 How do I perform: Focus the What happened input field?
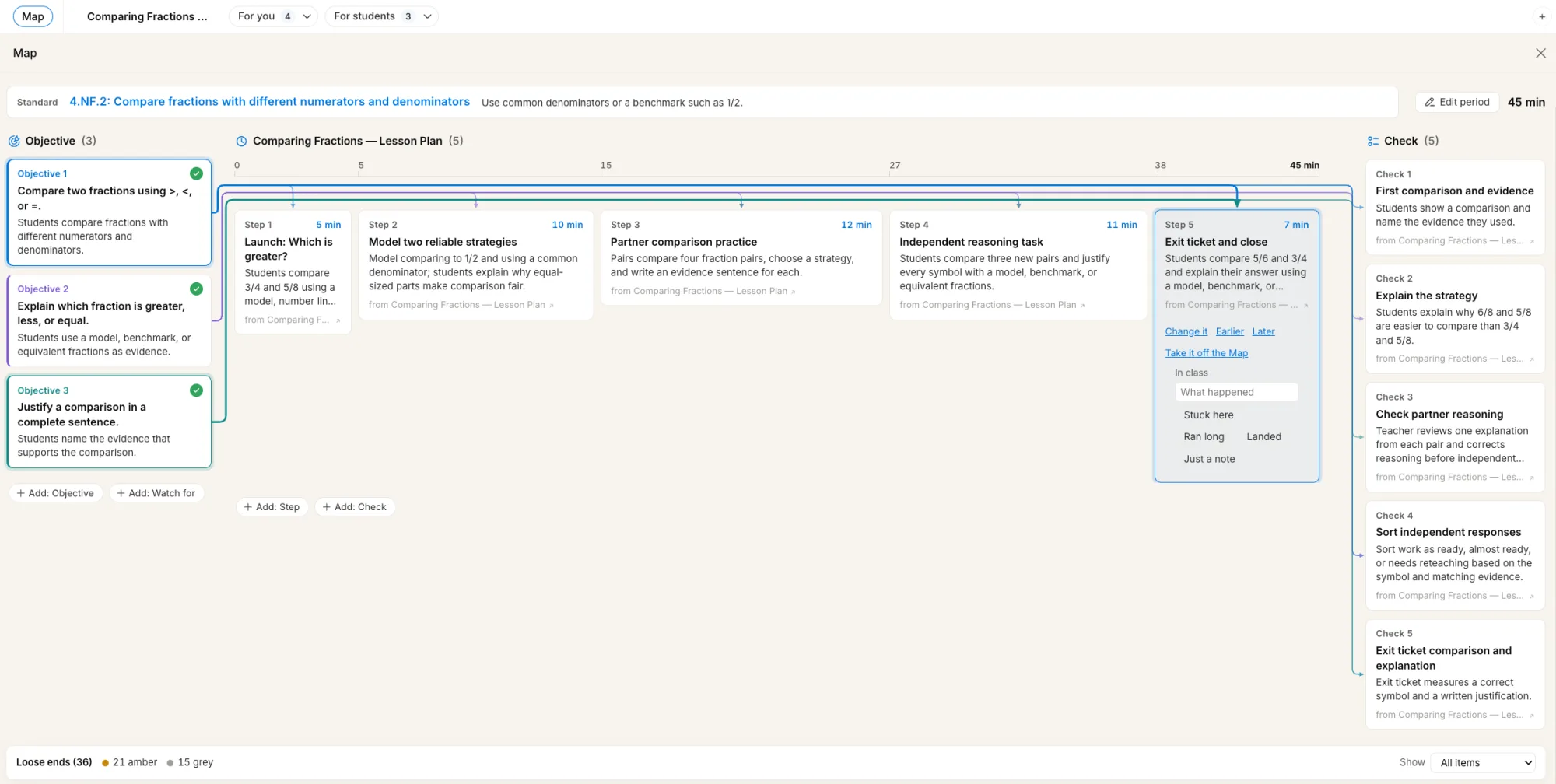[1237, 393]
